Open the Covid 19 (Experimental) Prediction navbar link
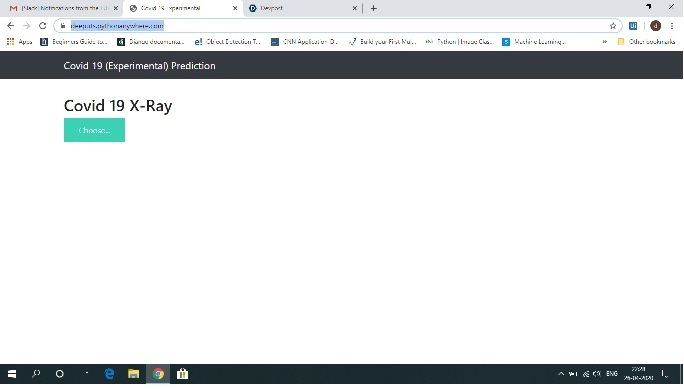 139,66
